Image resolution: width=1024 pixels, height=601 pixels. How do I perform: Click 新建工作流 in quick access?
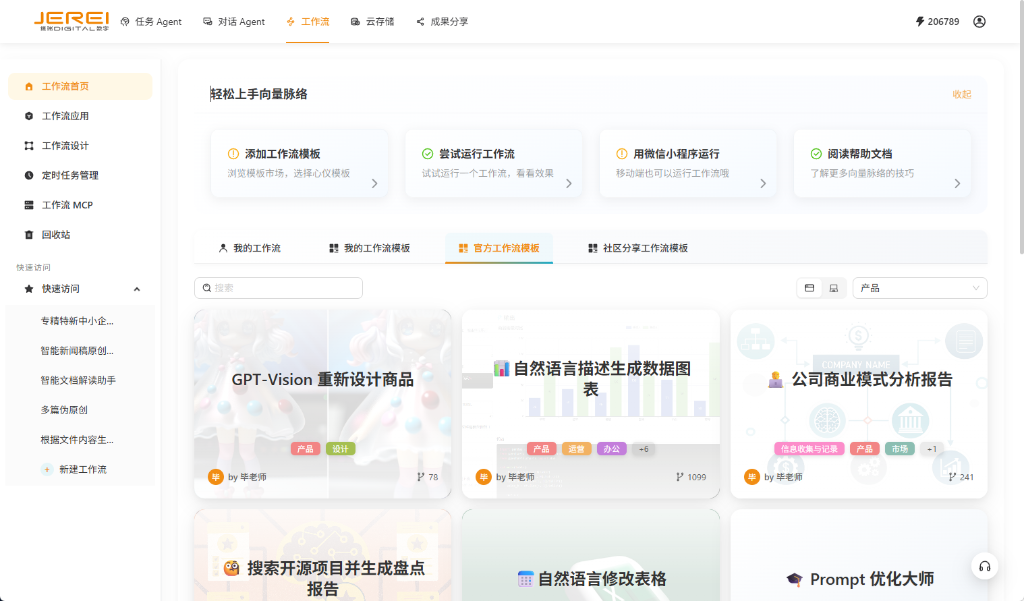(x=83, y=470)
